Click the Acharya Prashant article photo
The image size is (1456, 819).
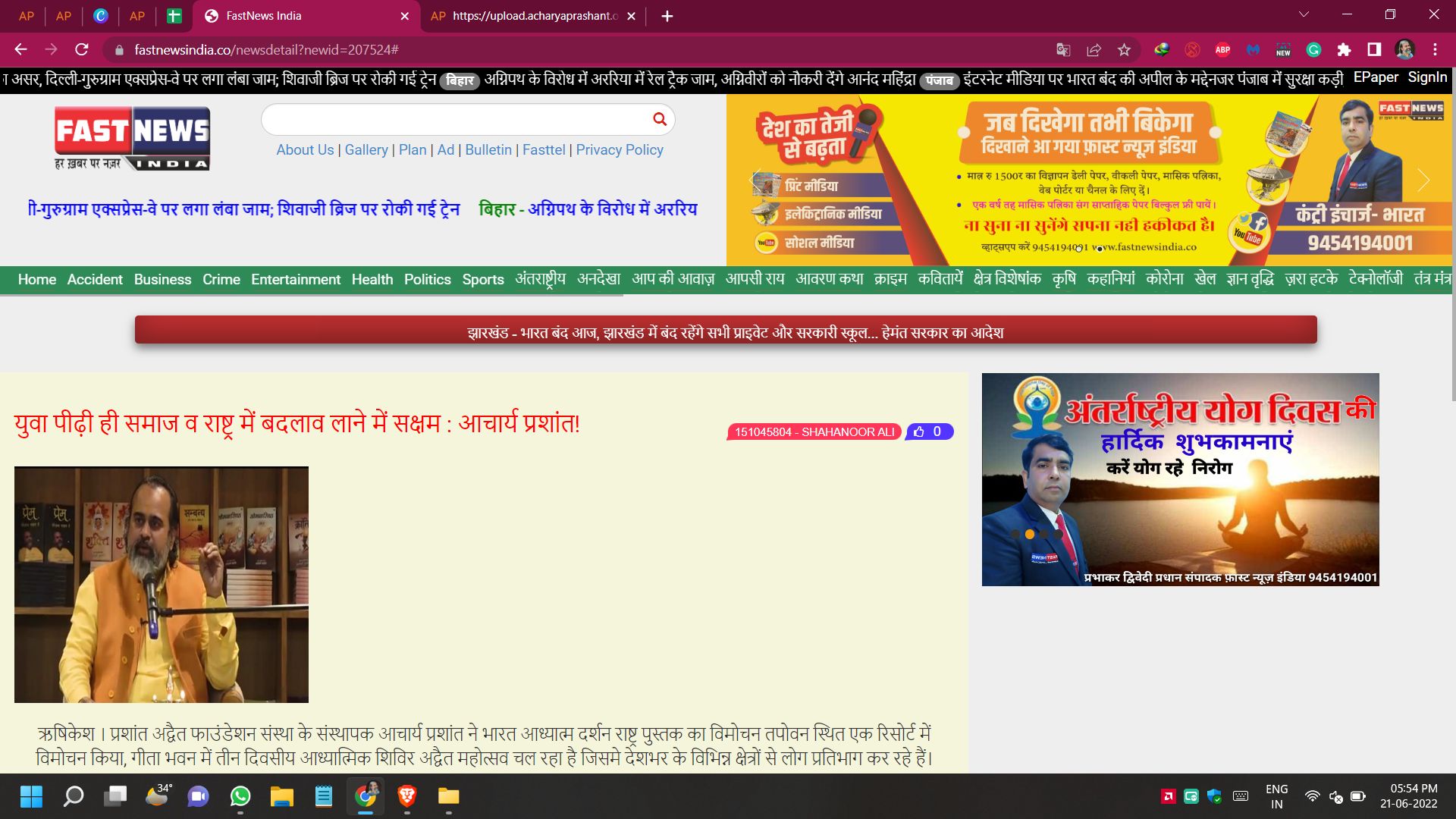pyautogui.click(x=161, y=584)
